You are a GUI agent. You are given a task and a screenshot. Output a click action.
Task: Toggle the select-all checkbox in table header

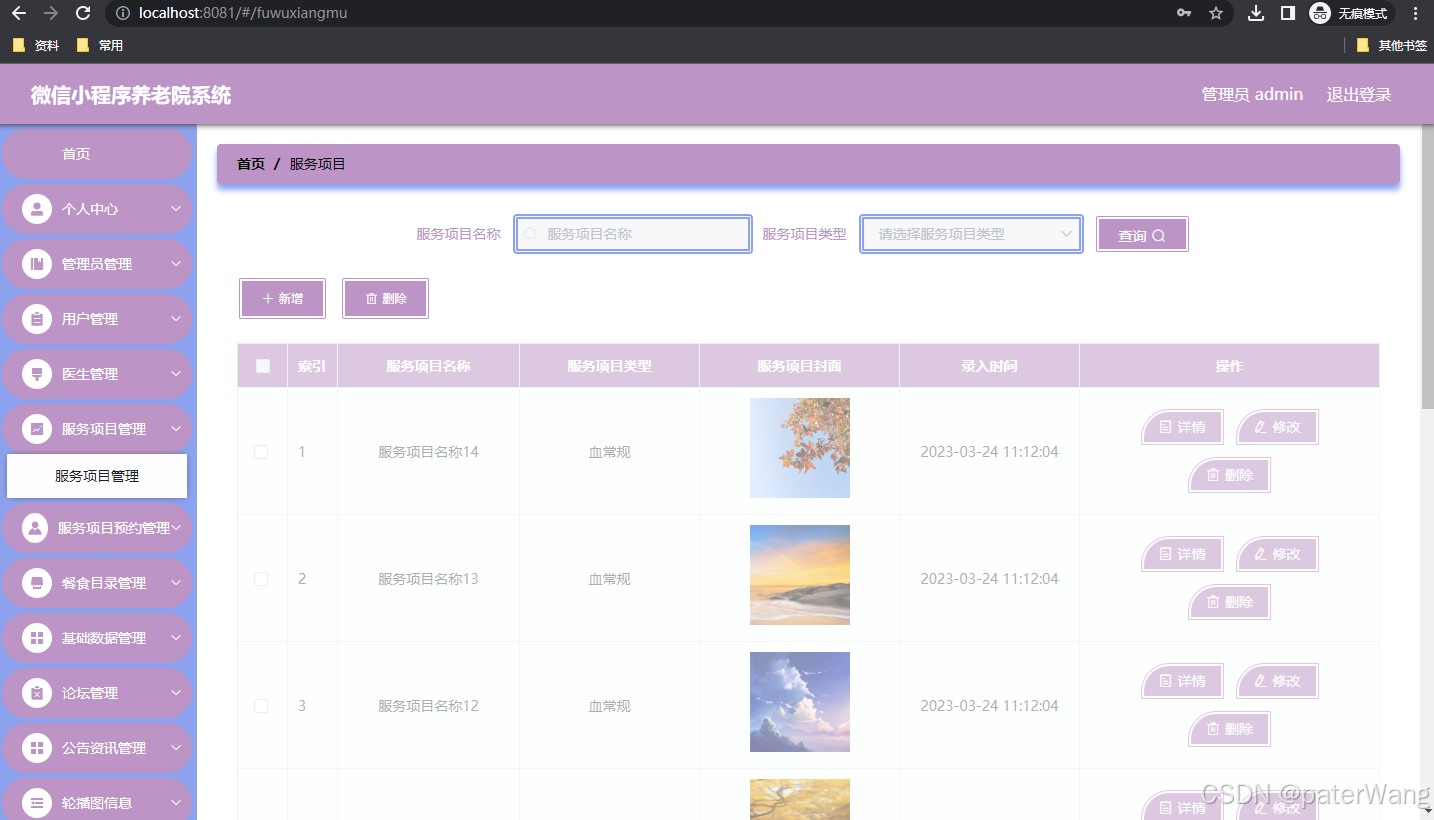[263, 366]
